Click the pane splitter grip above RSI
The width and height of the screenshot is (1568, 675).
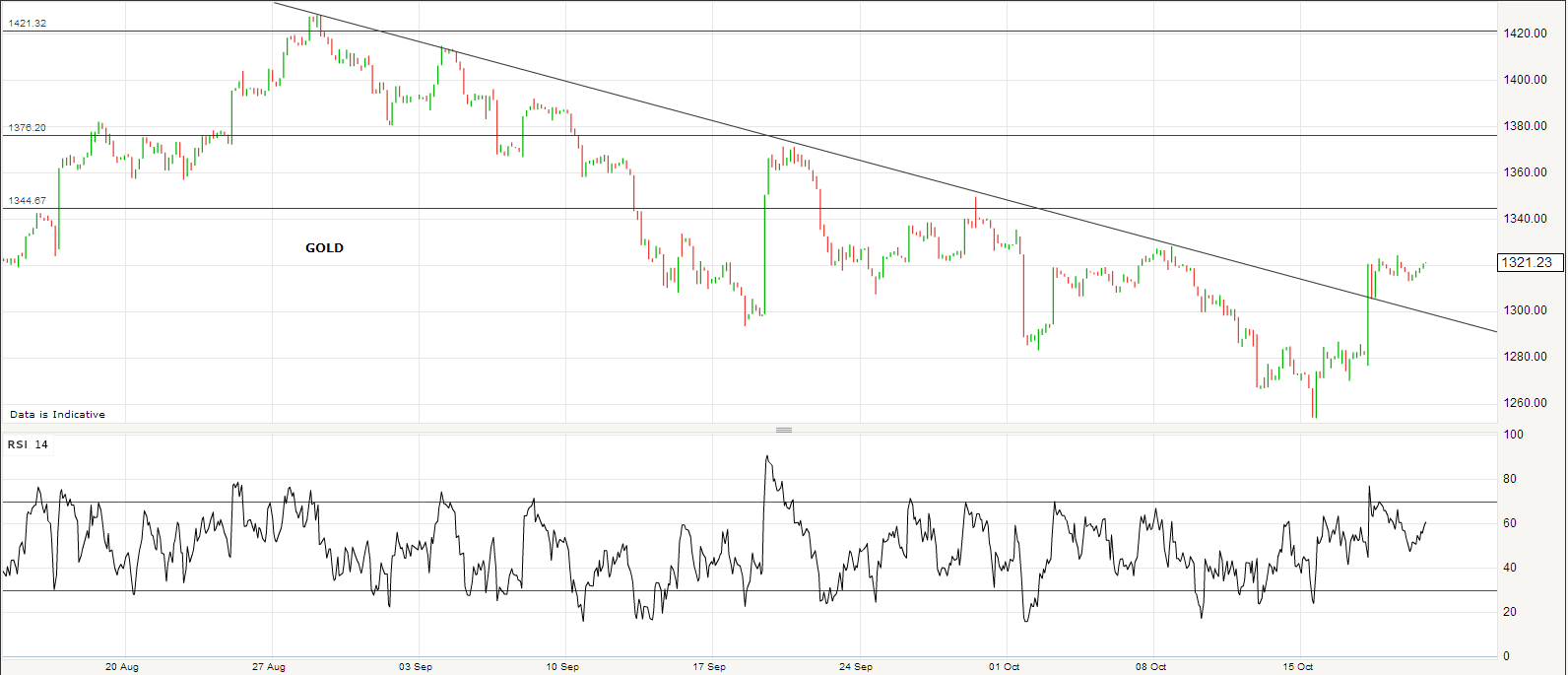pyautogui.click(x=784, y=430)
